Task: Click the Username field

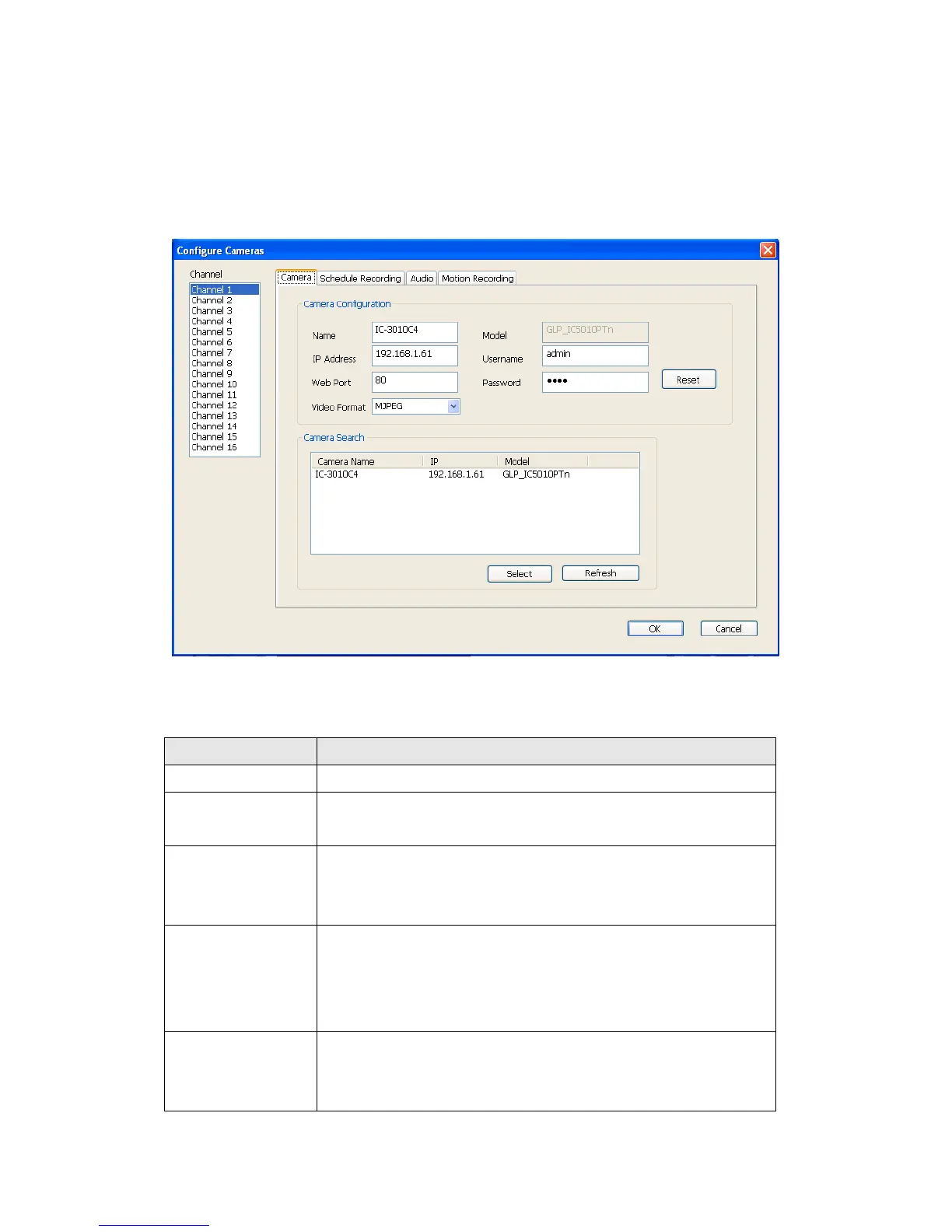Action: click(x=595, y=355)
